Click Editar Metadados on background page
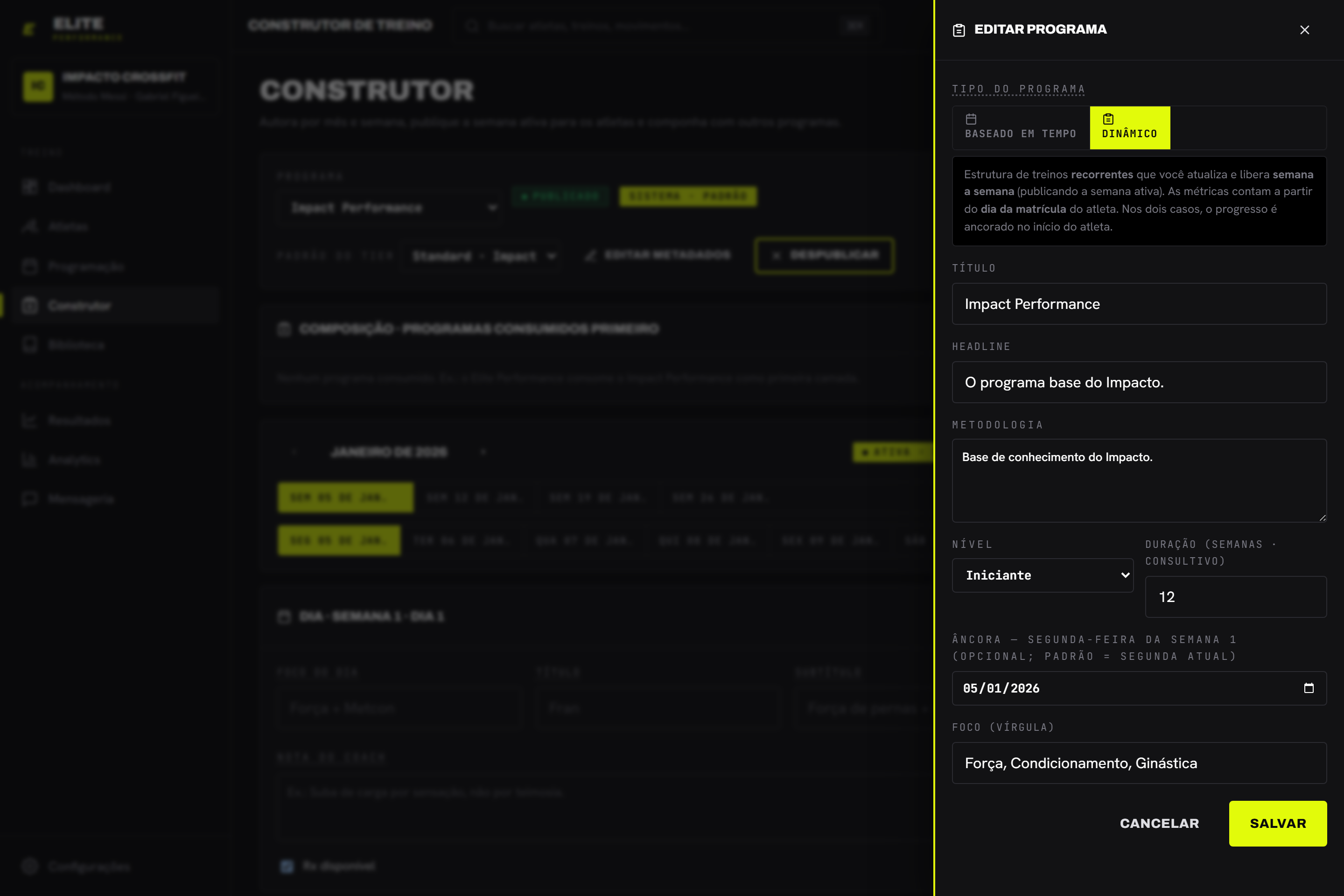This screenshot has width=1344, height=896. tap(657, 255)
